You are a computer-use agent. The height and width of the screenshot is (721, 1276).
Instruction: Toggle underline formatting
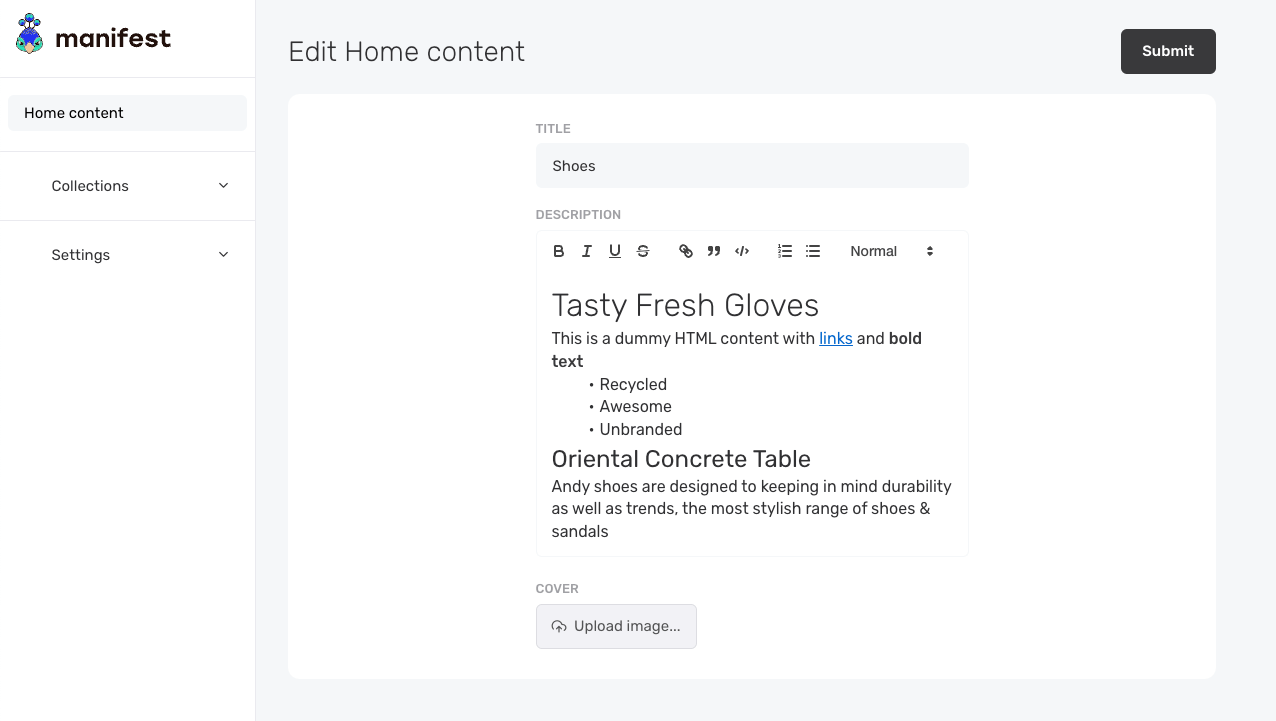(x=615, y=251)
